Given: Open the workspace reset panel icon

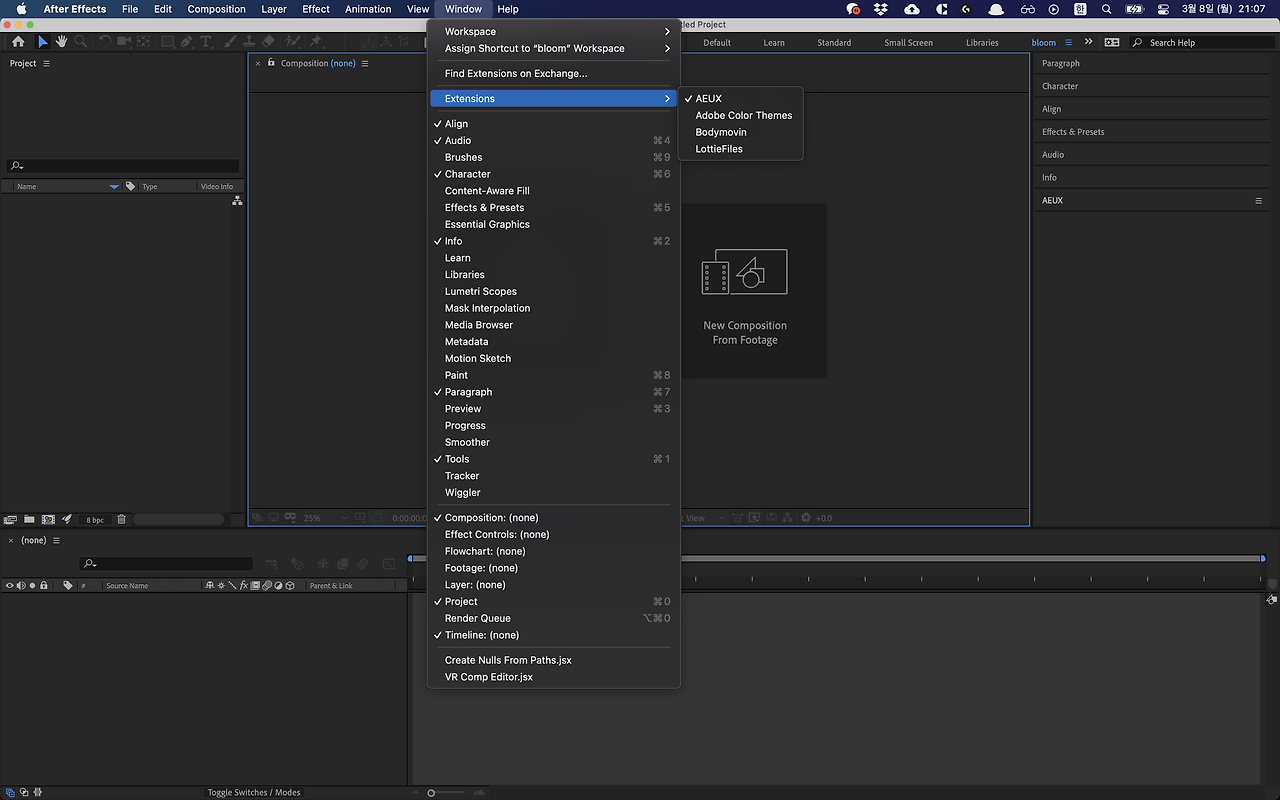Looking at the screenshot, I should pos(1112,43).
